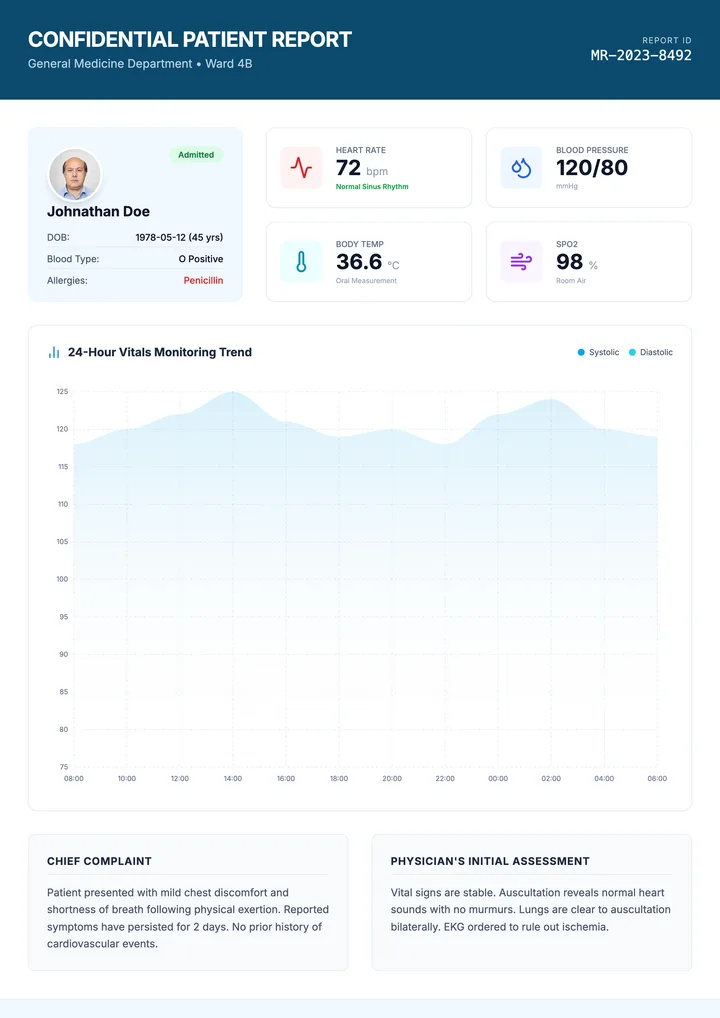Viewport: 720px width, 1018px height.
Task: Click the patient name Johnathan Doe
Action: click(x=99, y=212)
